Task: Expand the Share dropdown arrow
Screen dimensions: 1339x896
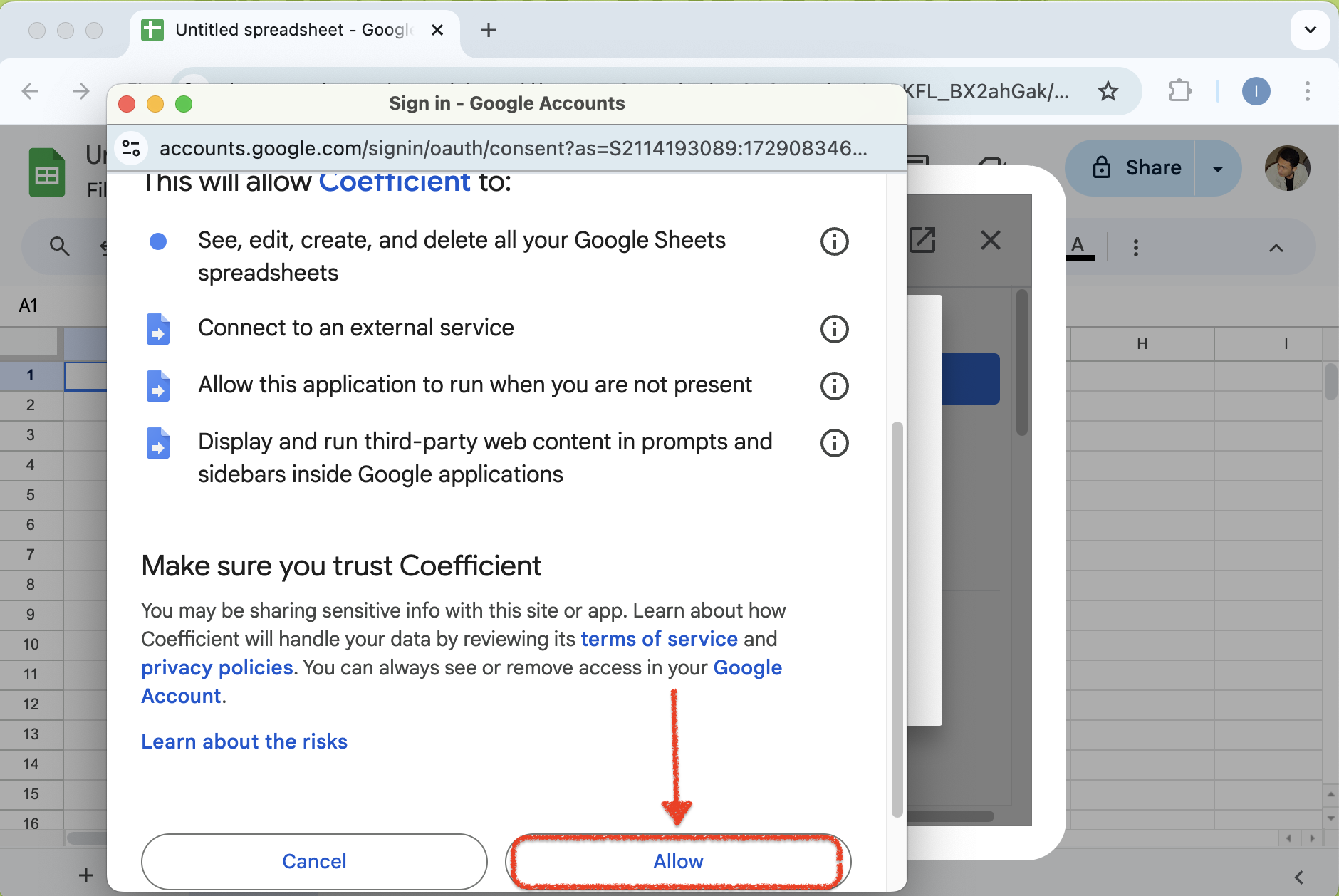Action: (1218, 168)
